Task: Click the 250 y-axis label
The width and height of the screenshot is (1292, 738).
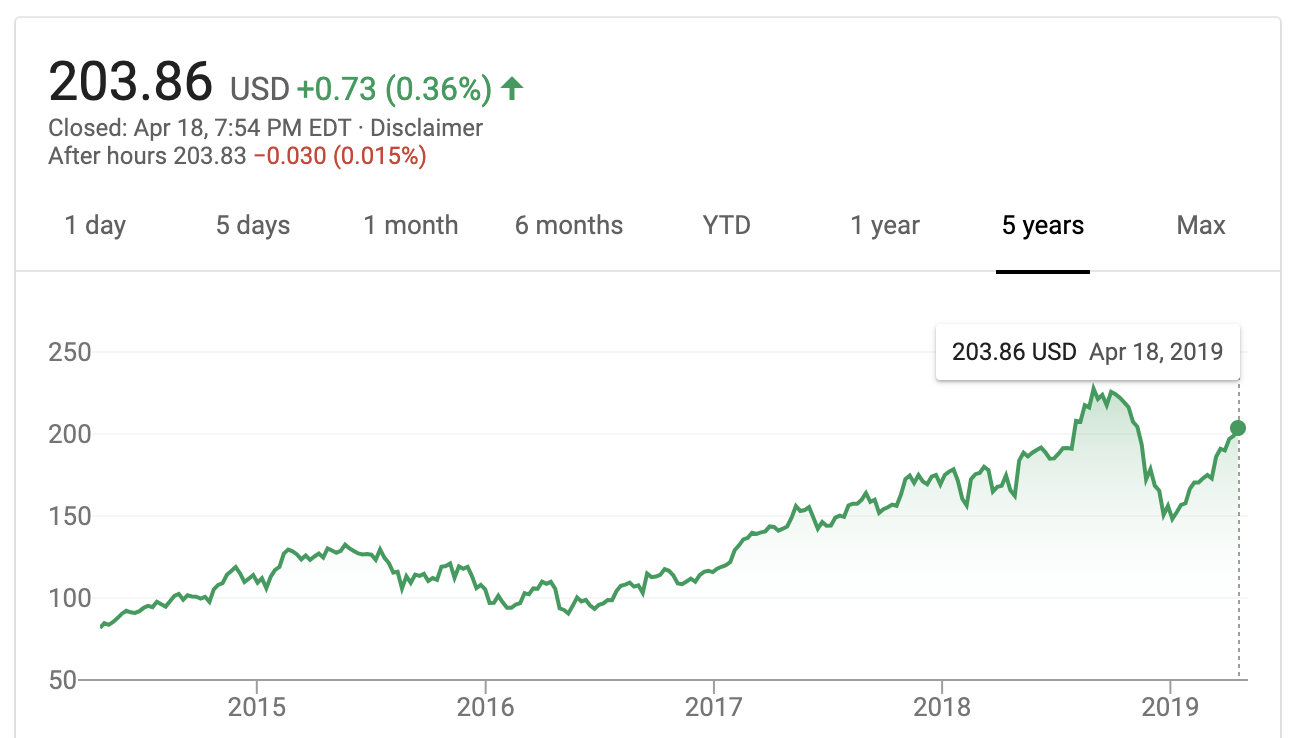Action: click(x=70, y=352)
